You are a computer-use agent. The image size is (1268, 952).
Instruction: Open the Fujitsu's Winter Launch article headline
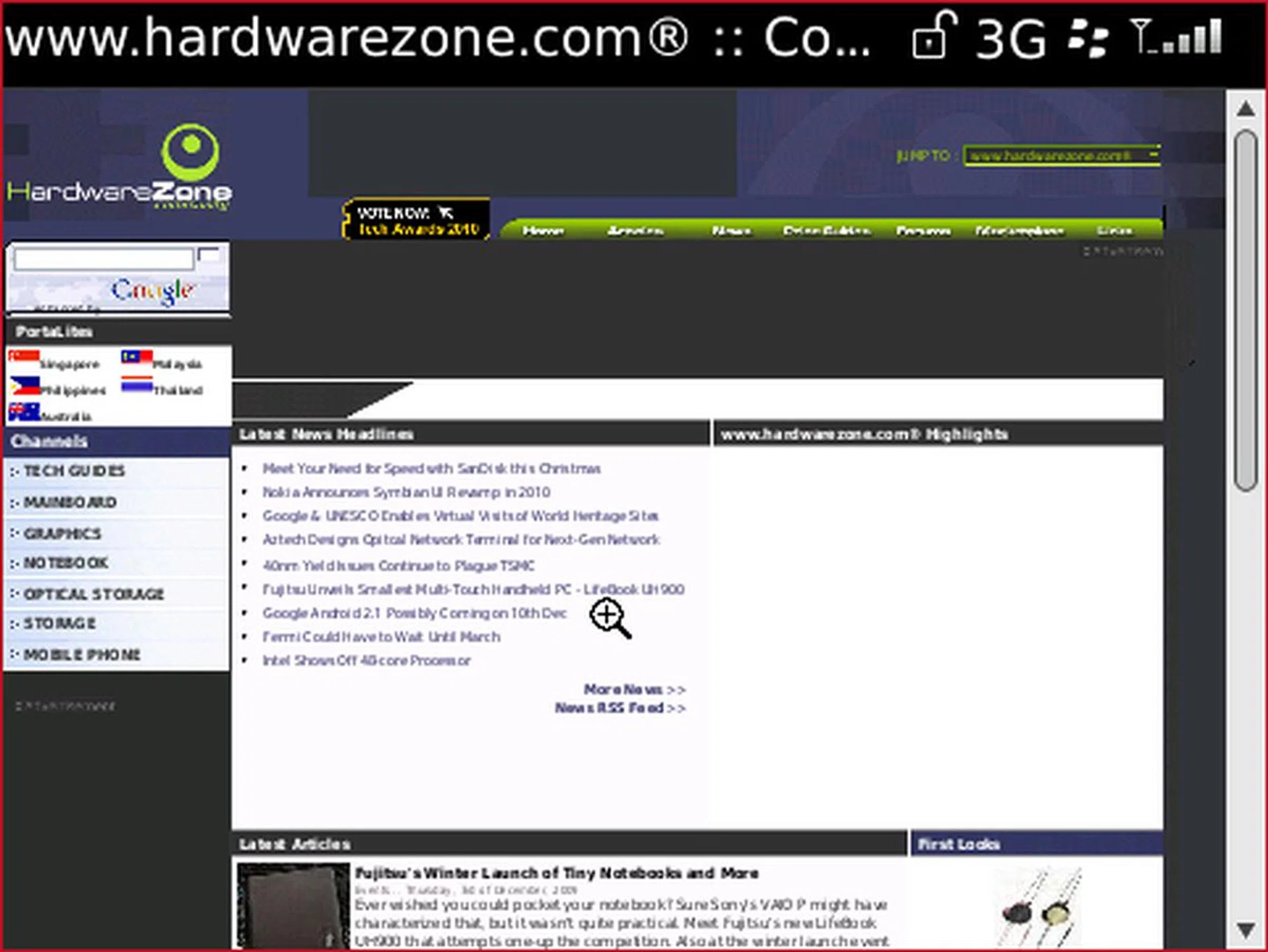coord(557,873)
